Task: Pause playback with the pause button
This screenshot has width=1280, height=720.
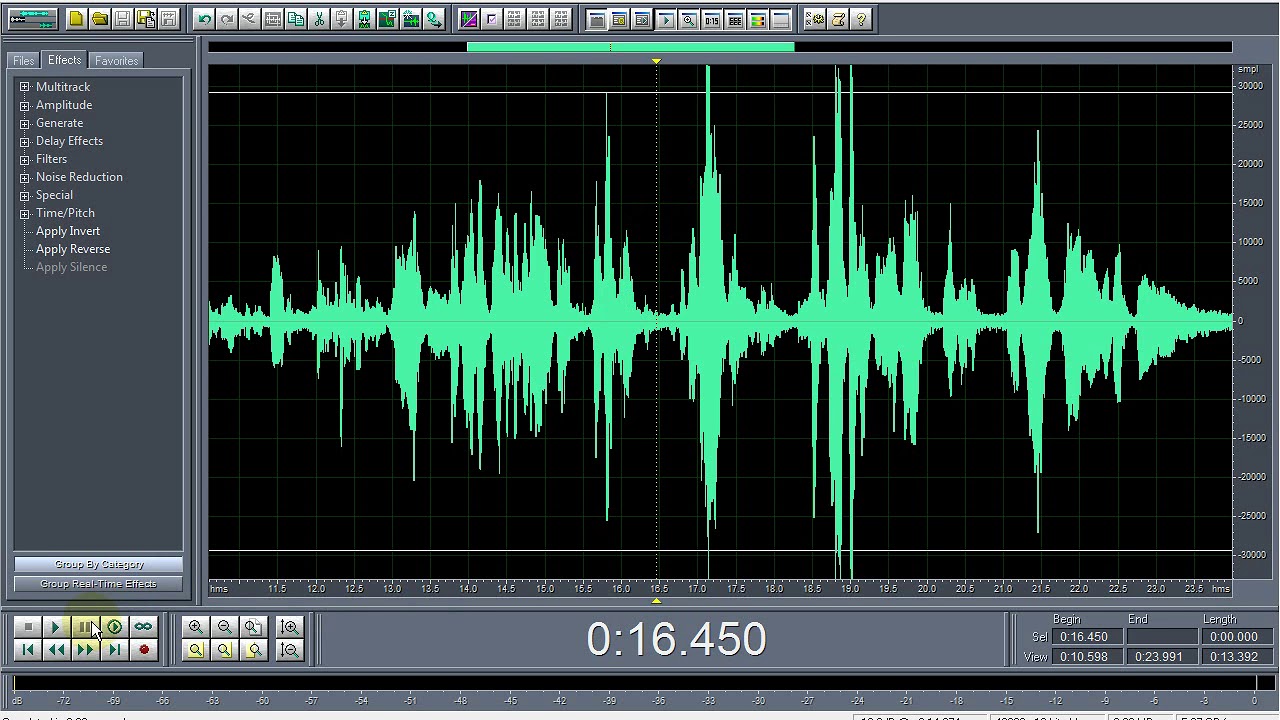Action: pyautogui.click(x=85, y=627)
